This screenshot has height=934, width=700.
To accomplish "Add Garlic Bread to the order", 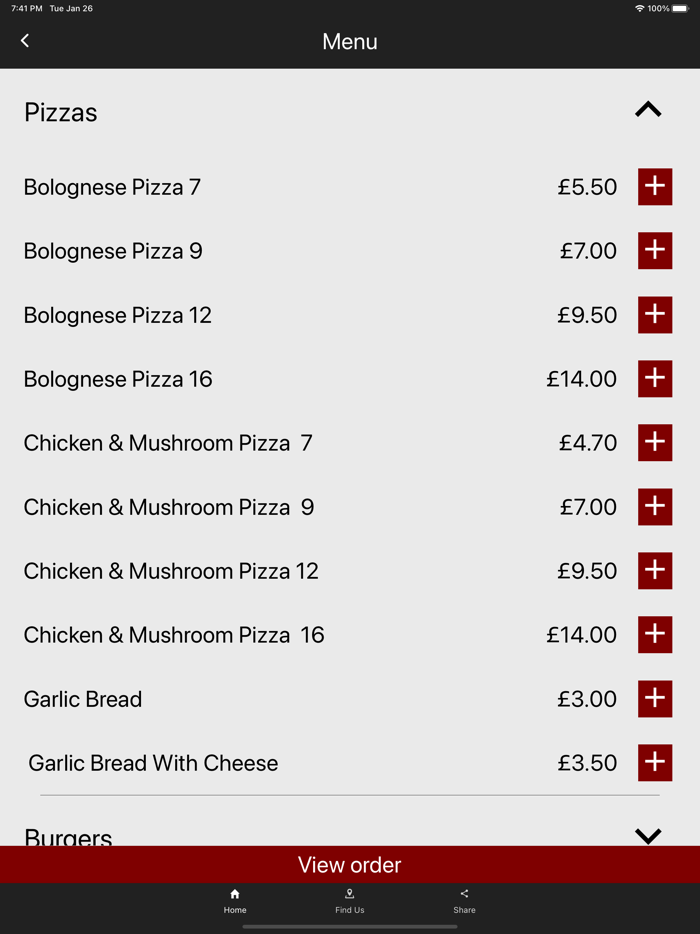I will click(654, 699).
